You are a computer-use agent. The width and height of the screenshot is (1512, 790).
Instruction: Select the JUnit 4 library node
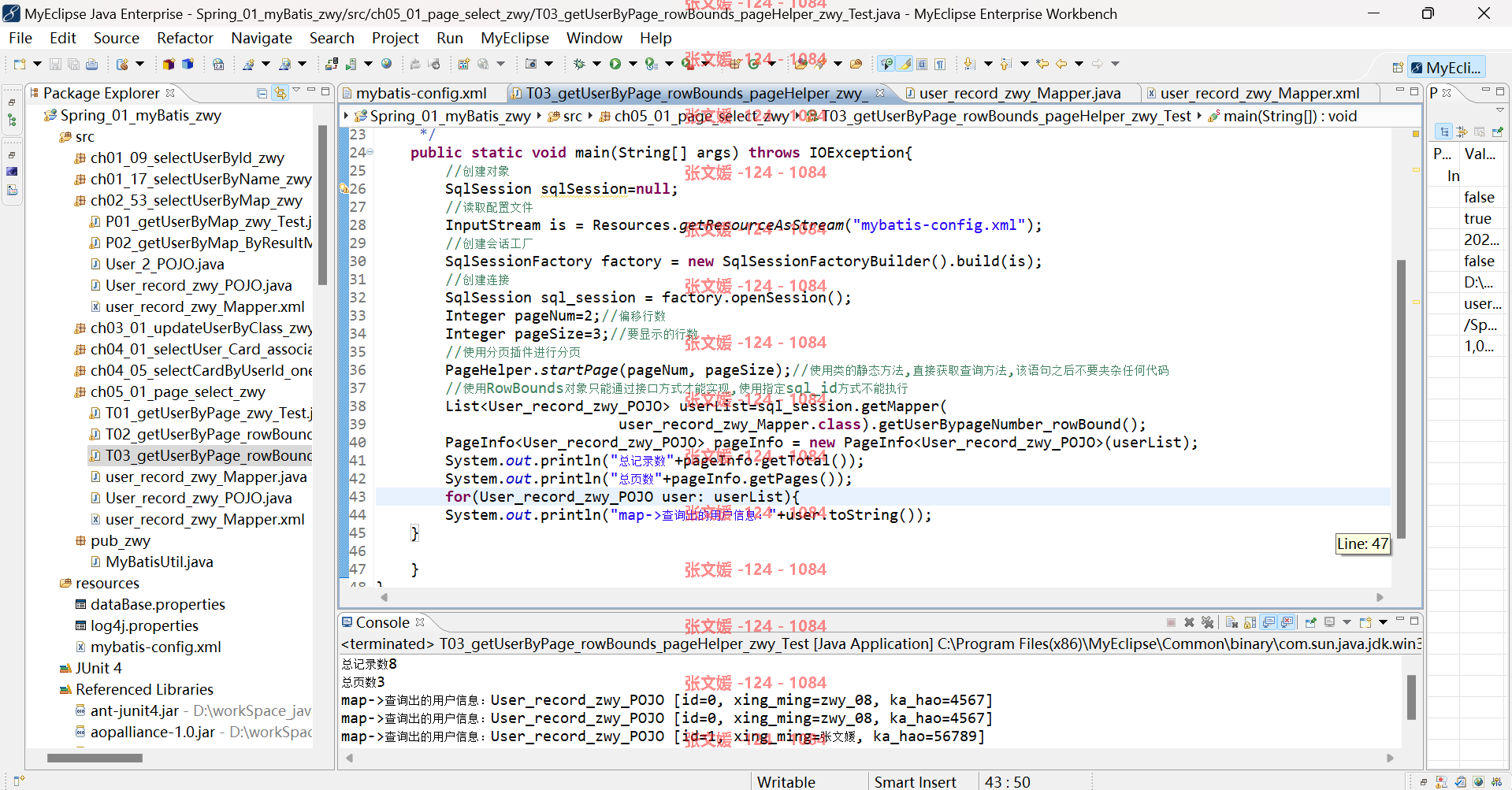98,668
